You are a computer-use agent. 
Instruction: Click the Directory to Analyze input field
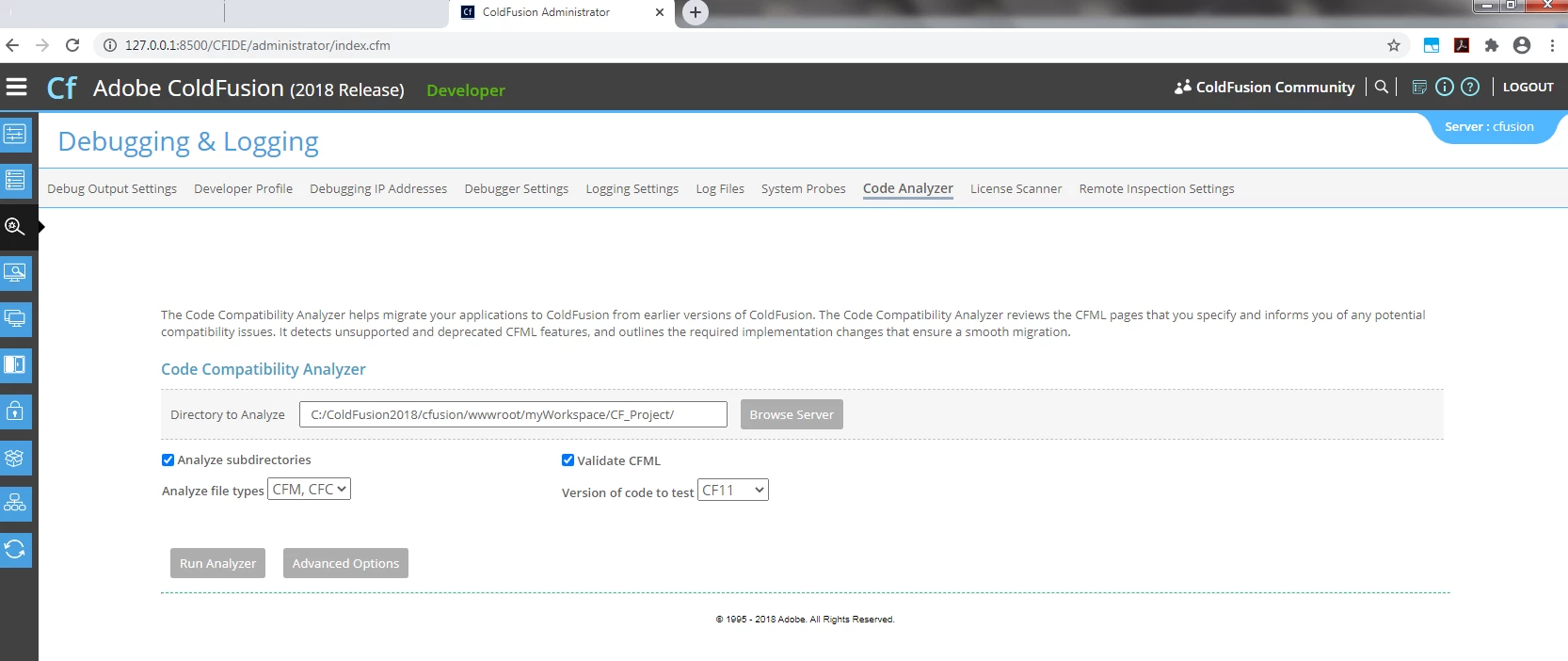(x=513, y=414)
